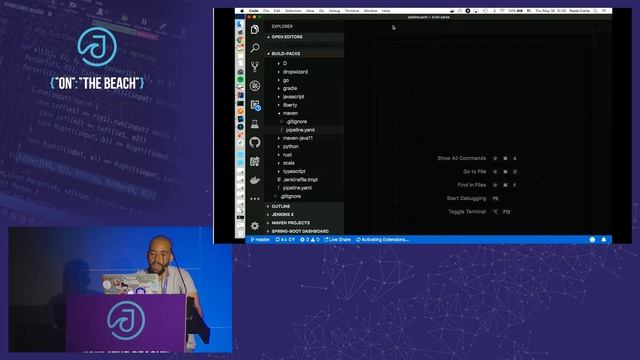This screenshot has height=360, width=640.
Task: Open the GitHub view in activity bar
Action: coord(255,142)
